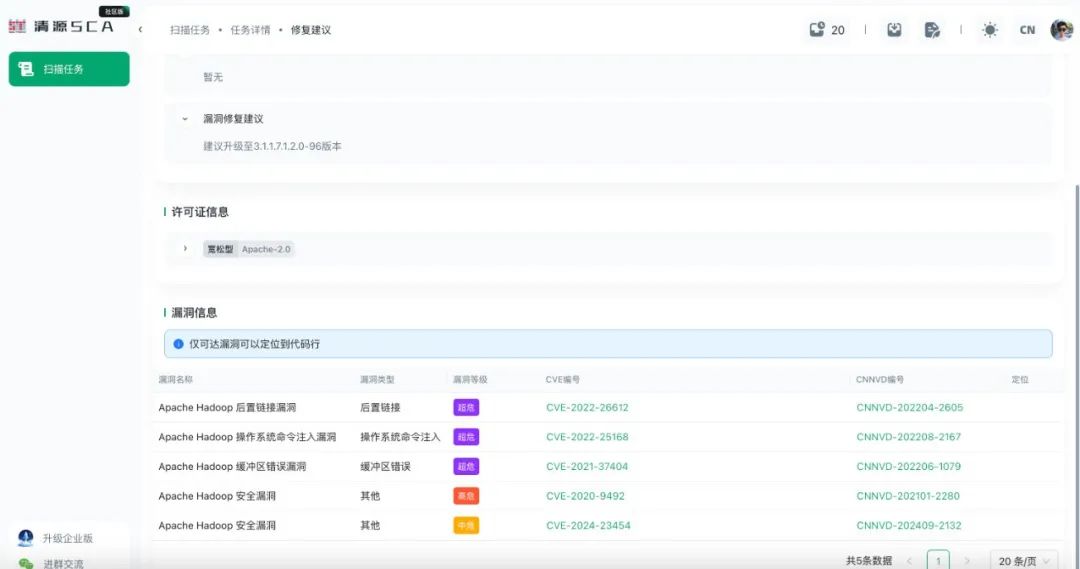The height and width of the screenshot is (569, 1080).
Task: Select page 1 in pagination
Action: pos(938,560)
